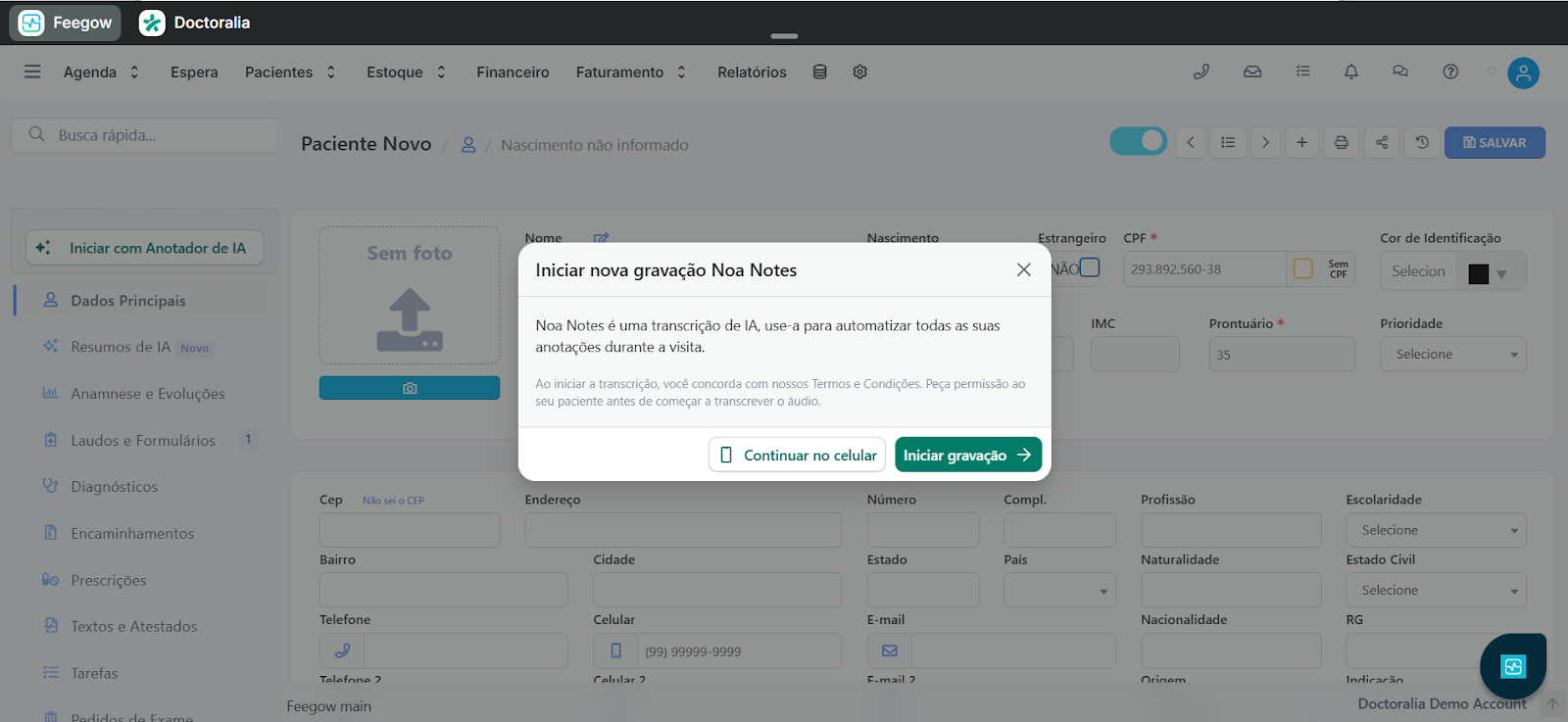The image size is (1568, 722).
Task: Click the SALVAR button
Action: [x=1494, y=142]
